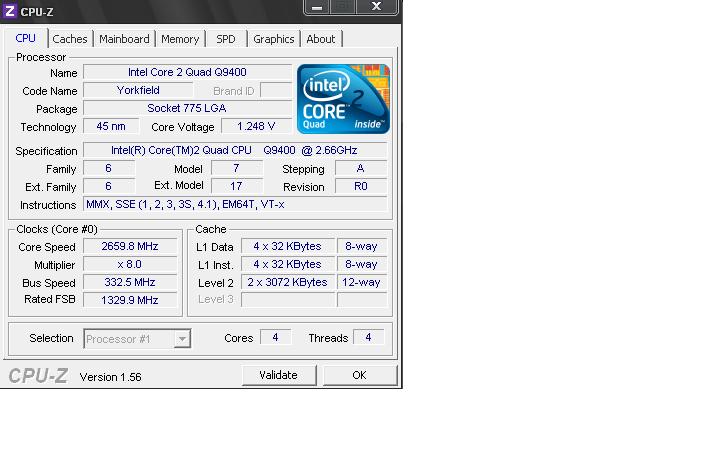Click the Instructions field listing MMX, SSE
This screenshot has width=720, height=450.
[235, 204]
